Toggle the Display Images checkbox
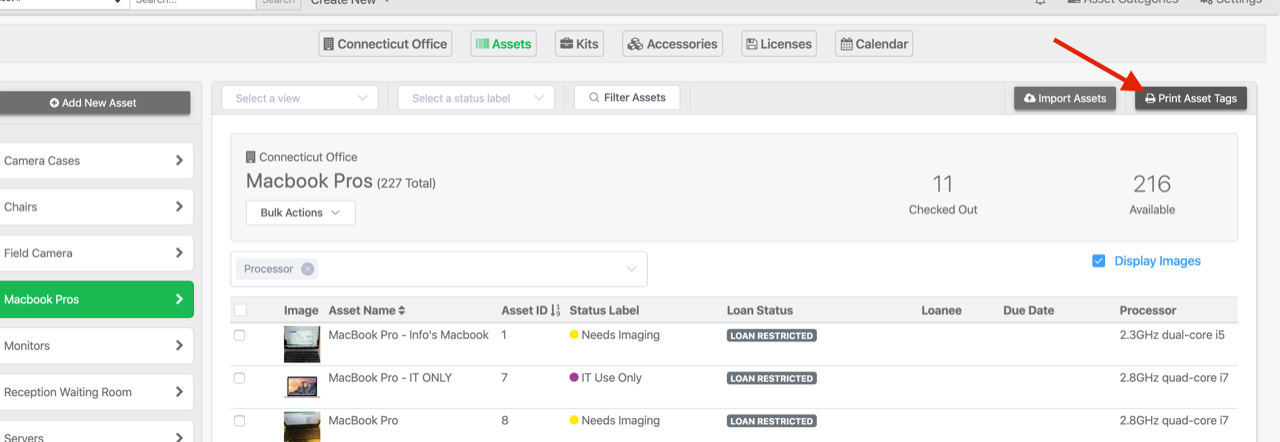 1098,261
